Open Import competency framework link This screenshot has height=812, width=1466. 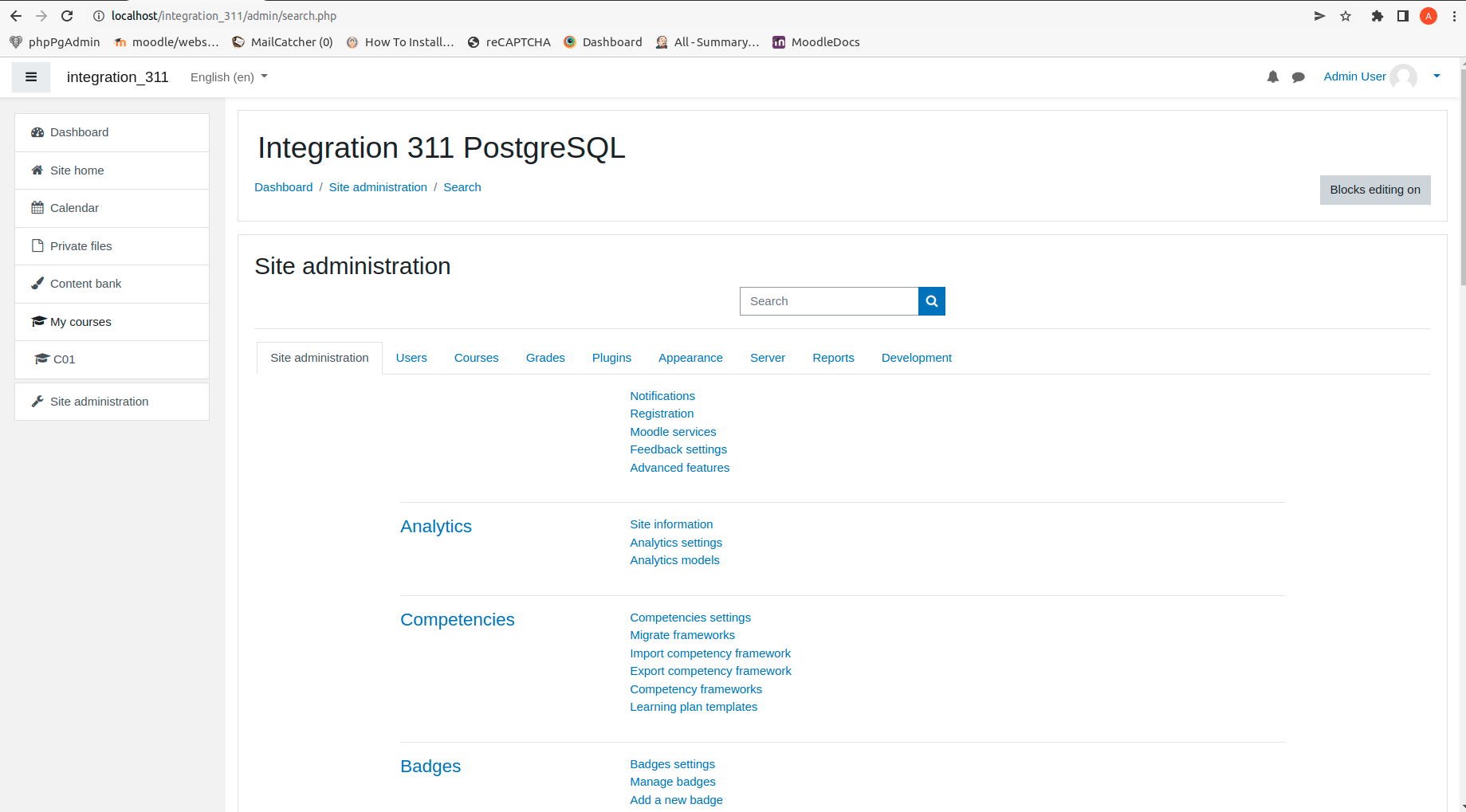point(710,653)
